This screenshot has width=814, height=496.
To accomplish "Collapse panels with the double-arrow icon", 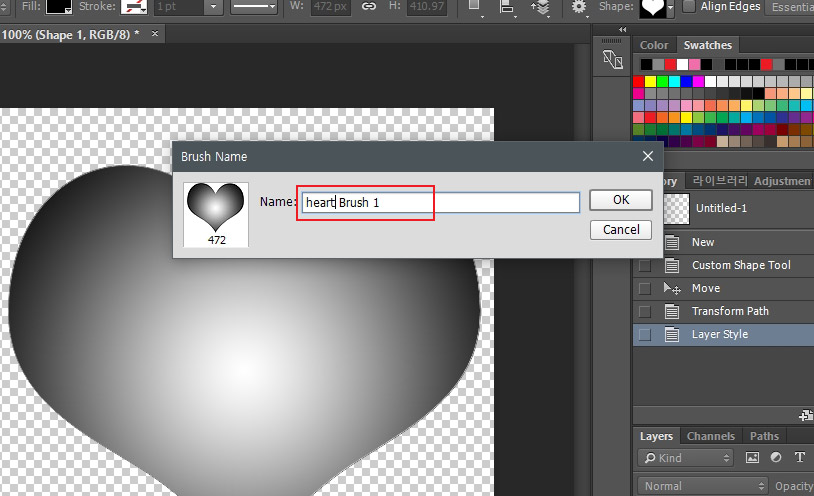I will [x=622, y=30].
